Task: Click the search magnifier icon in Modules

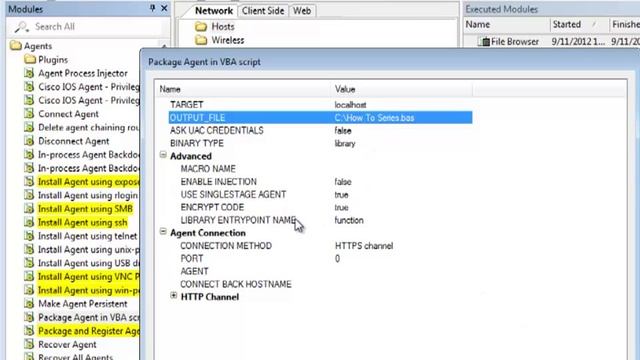Action: [x=21, y=27]
